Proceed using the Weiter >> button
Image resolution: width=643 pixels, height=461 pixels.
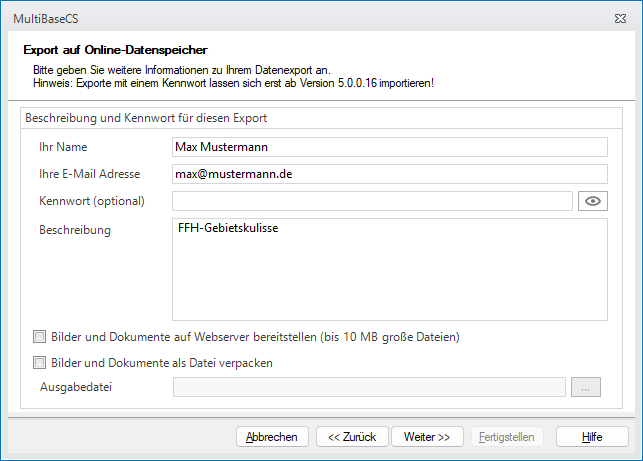(x=426, y=437)
